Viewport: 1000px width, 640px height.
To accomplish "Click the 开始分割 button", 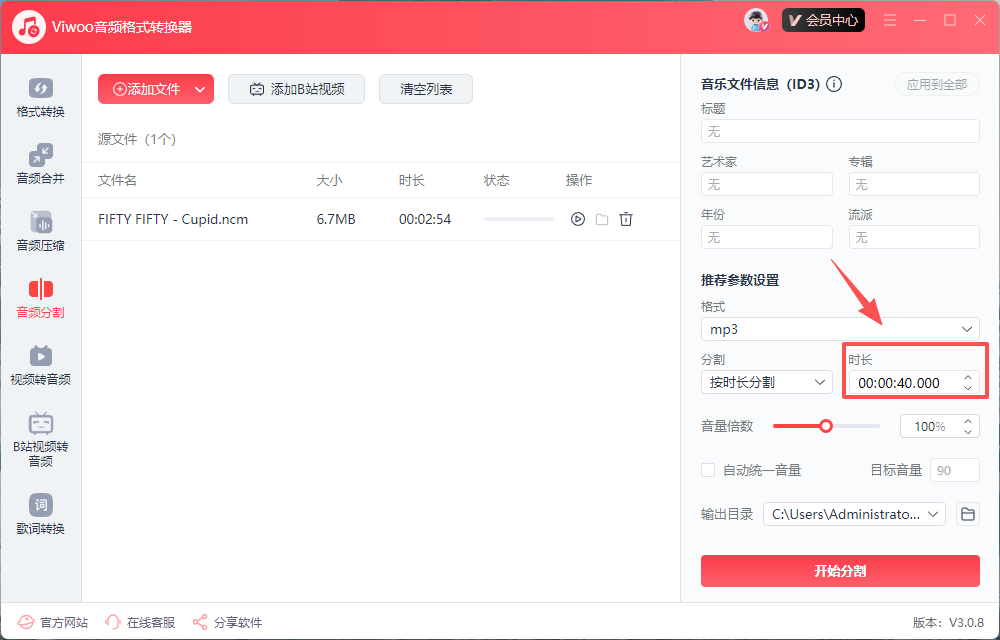I will tap(840, 571).
